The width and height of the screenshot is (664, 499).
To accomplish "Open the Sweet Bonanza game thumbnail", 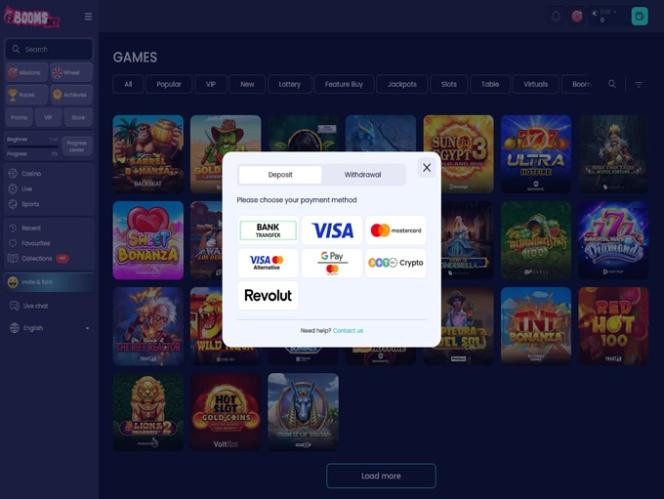I will tap(148, 240).
